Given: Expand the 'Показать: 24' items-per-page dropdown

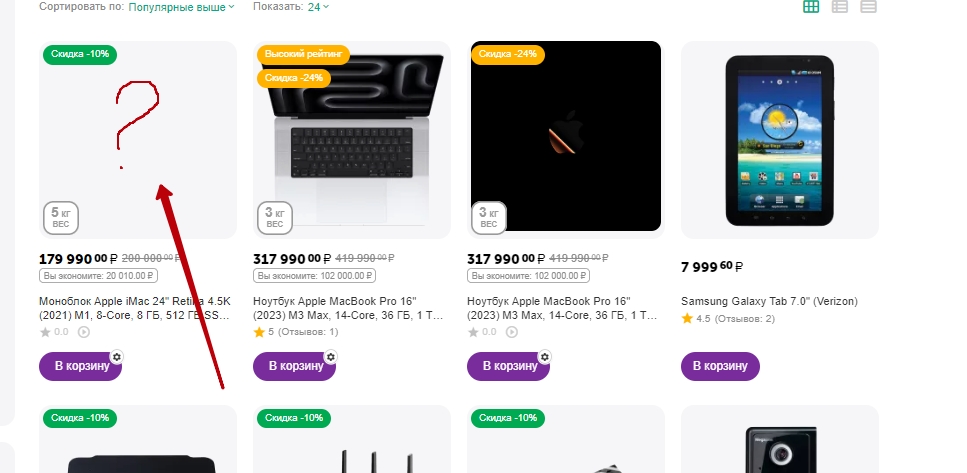Looking at the screenshot, I should [x=318, y=7].
